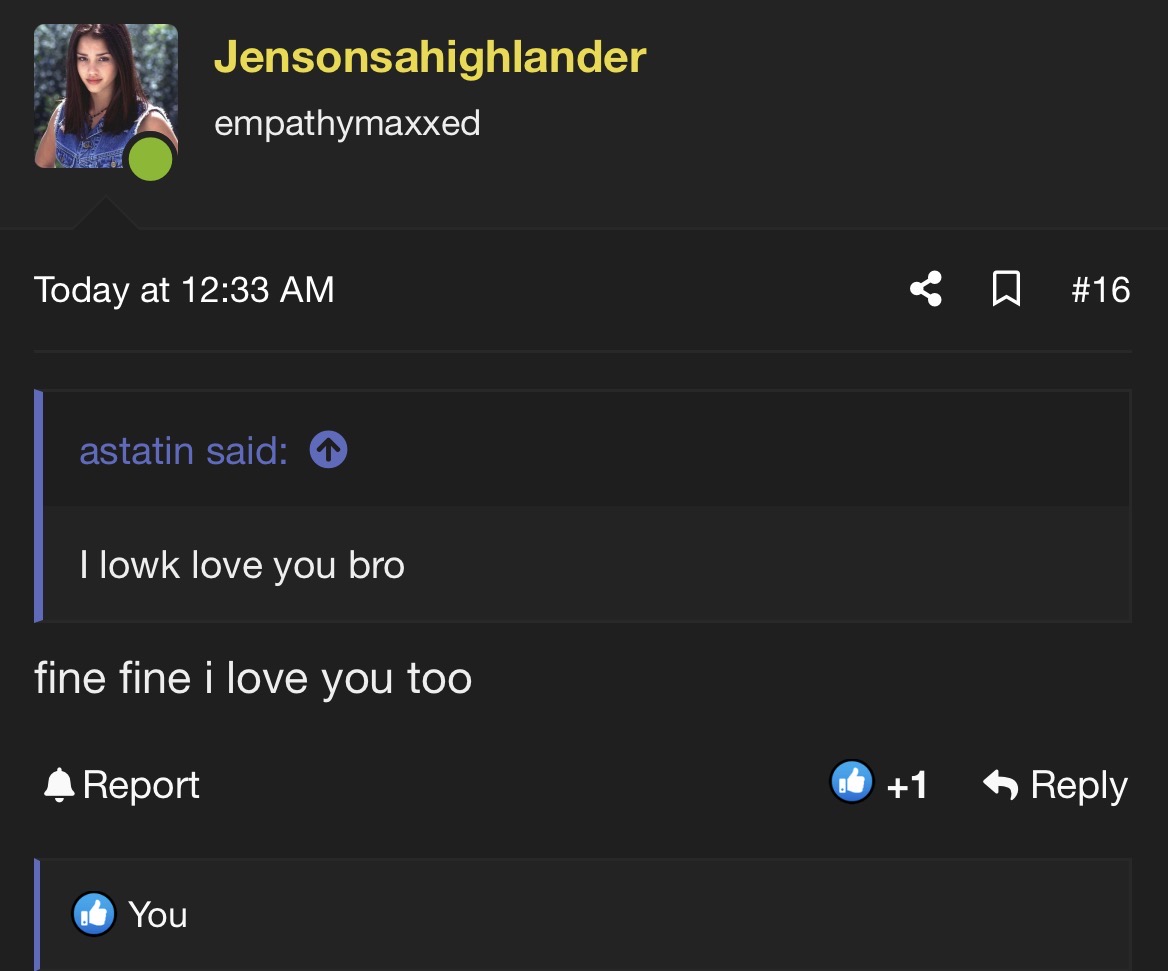Screen dimensions: 1170x971
Task: Jump to astatin's original post via up arrow
Action: point(329,450)
